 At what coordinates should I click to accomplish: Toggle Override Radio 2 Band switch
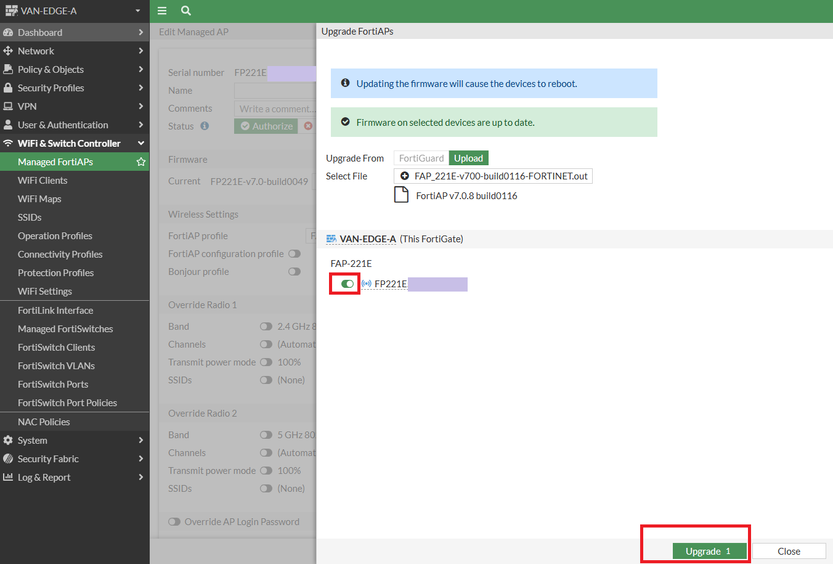pyautogui.click(x=266, y=434)
